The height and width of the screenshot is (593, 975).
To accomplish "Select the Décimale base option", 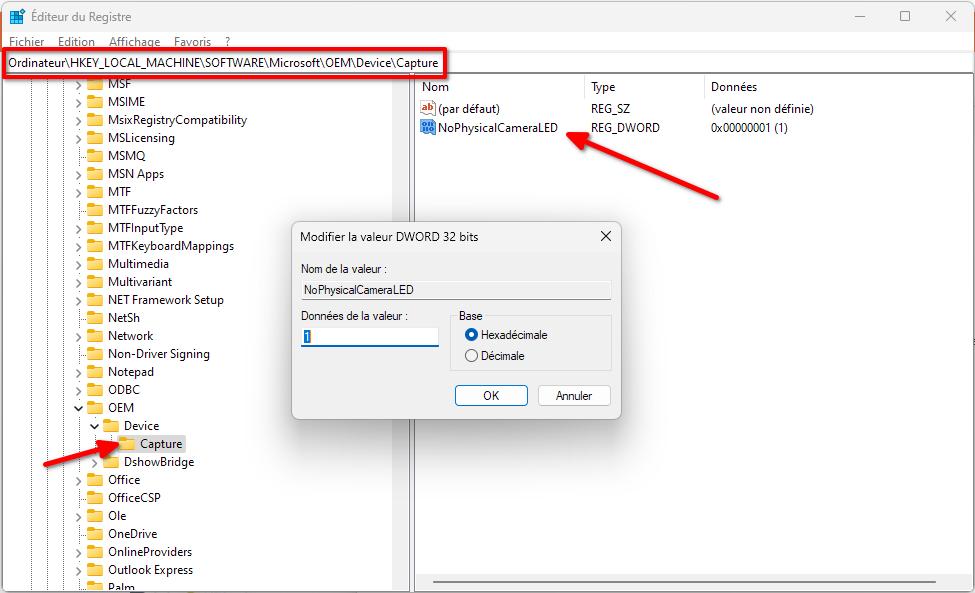I will click(x=494, y=356).
